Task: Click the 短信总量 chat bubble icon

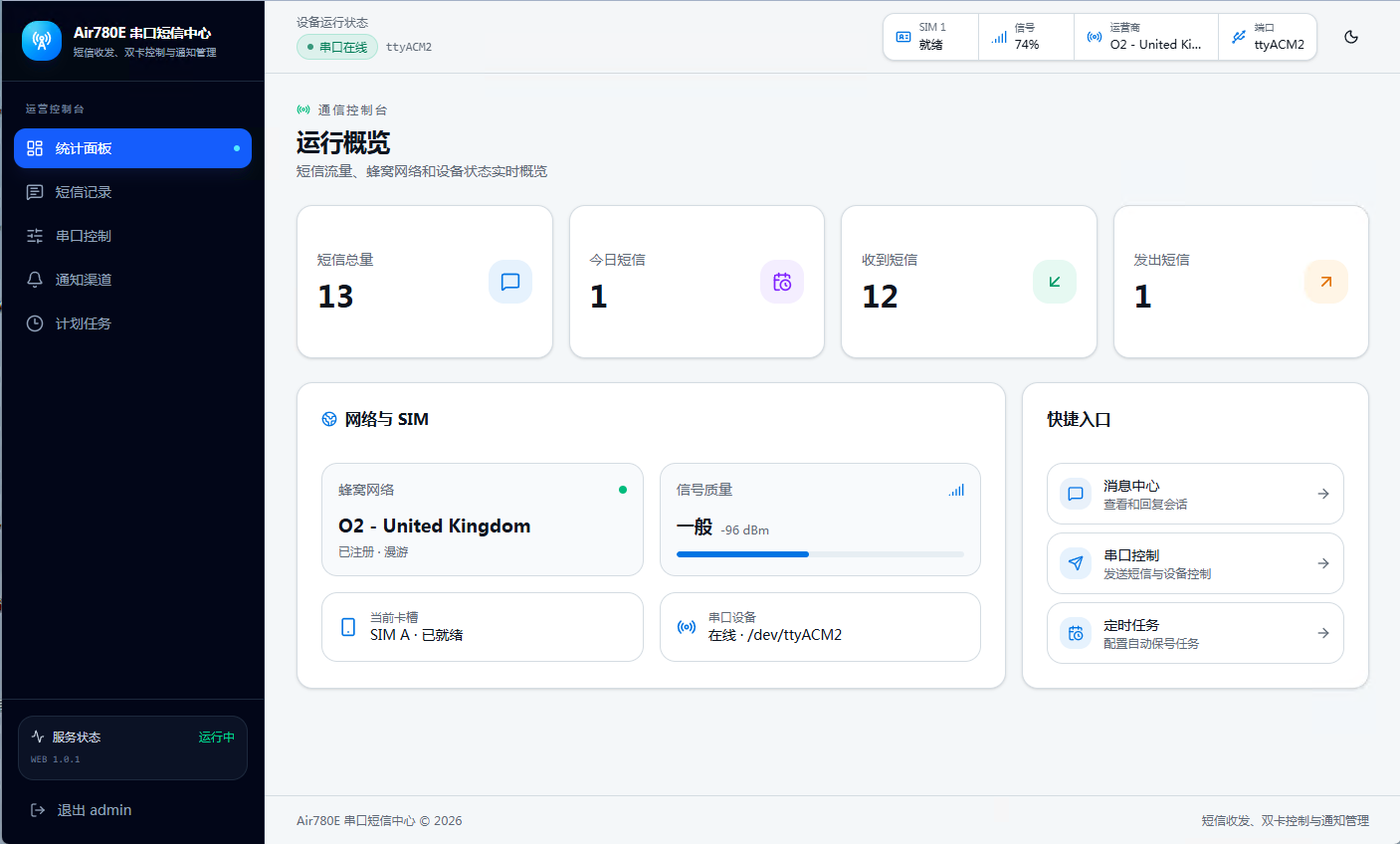Action: pos(510,282)
